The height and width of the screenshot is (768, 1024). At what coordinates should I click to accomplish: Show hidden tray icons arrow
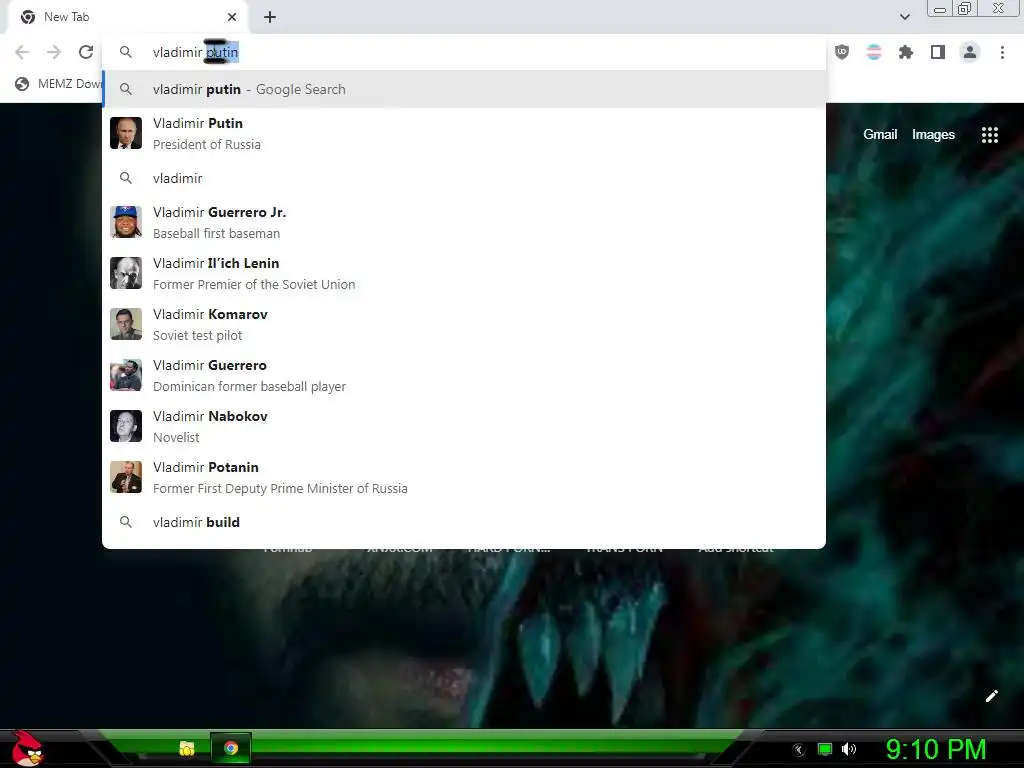point(799,750)
